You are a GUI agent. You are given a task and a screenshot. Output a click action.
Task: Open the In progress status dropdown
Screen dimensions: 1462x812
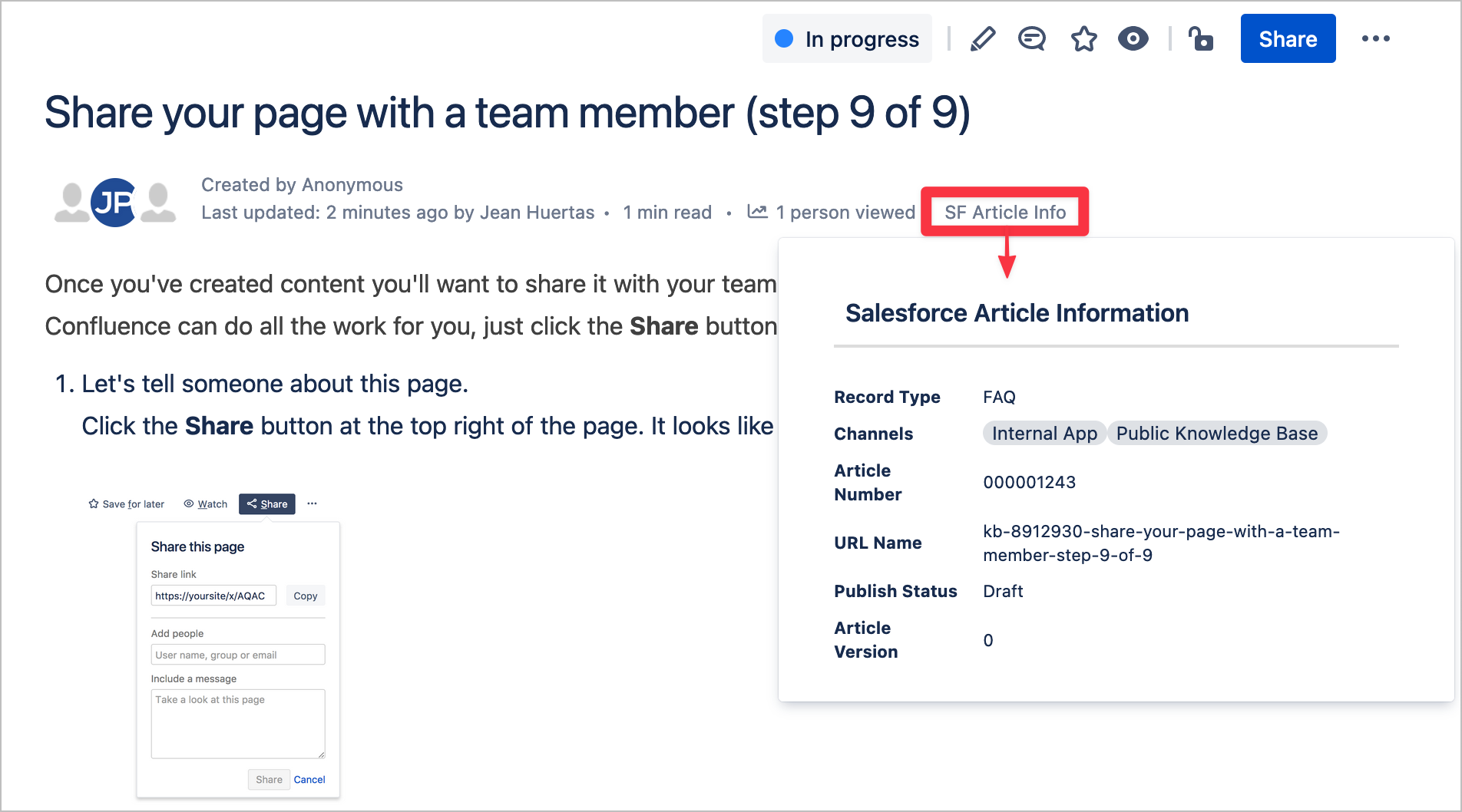click(847, 39)
